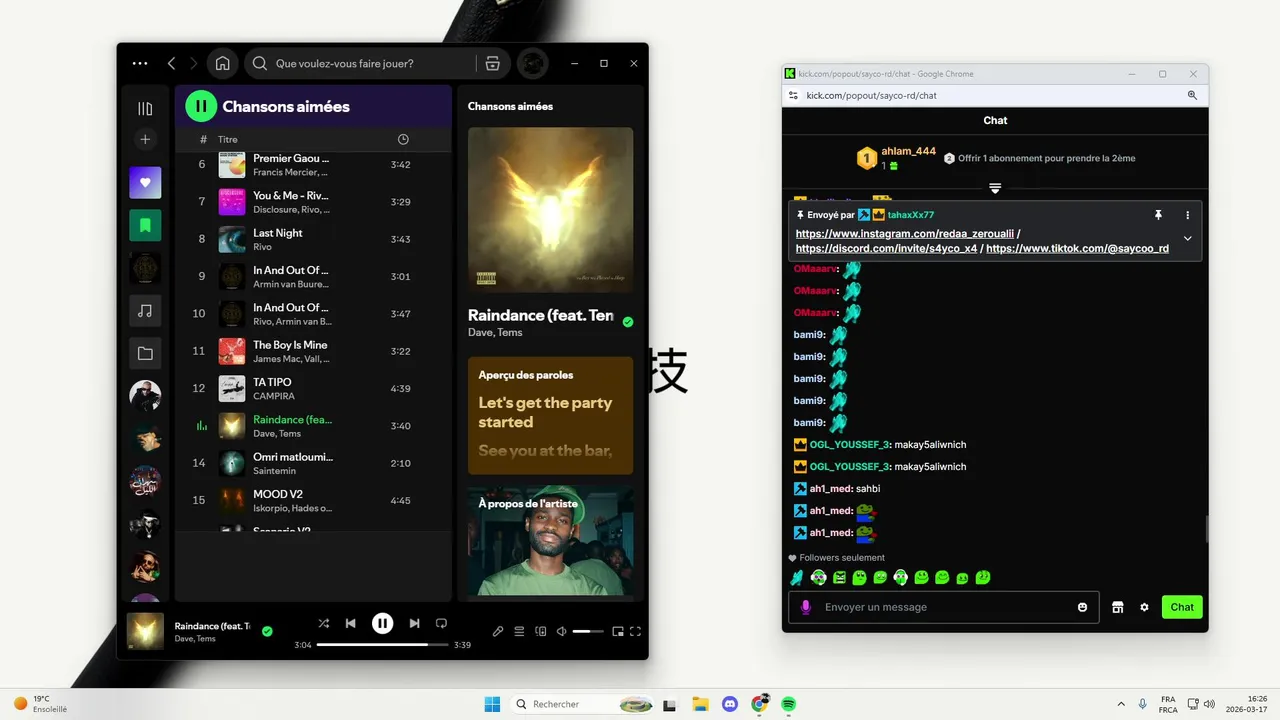This screenshot has width=1280, height=720.
Task: Click the Que voulez-vous faire jouer search field
Action: [360, 63]
